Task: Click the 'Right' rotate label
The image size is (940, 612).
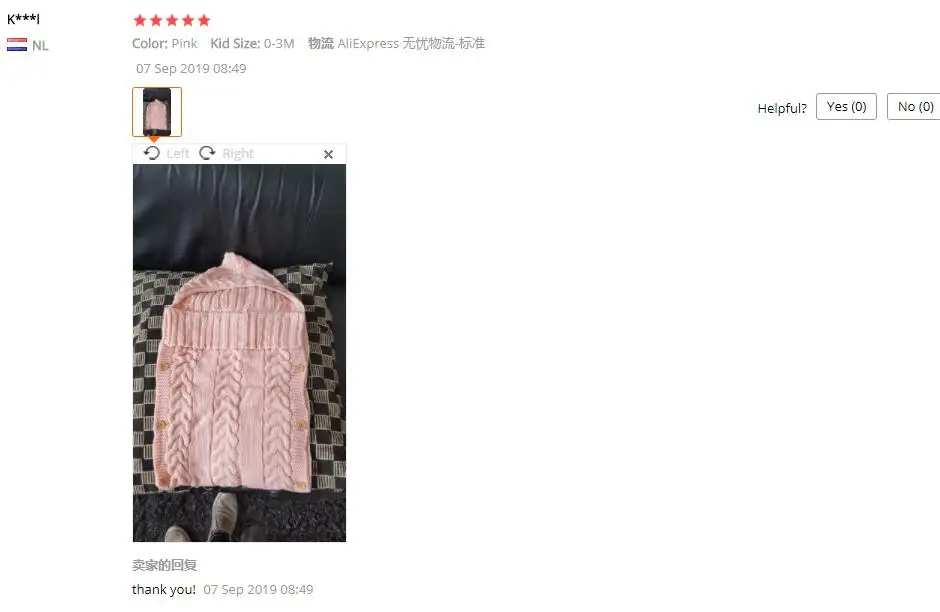Action: (238, 154)
